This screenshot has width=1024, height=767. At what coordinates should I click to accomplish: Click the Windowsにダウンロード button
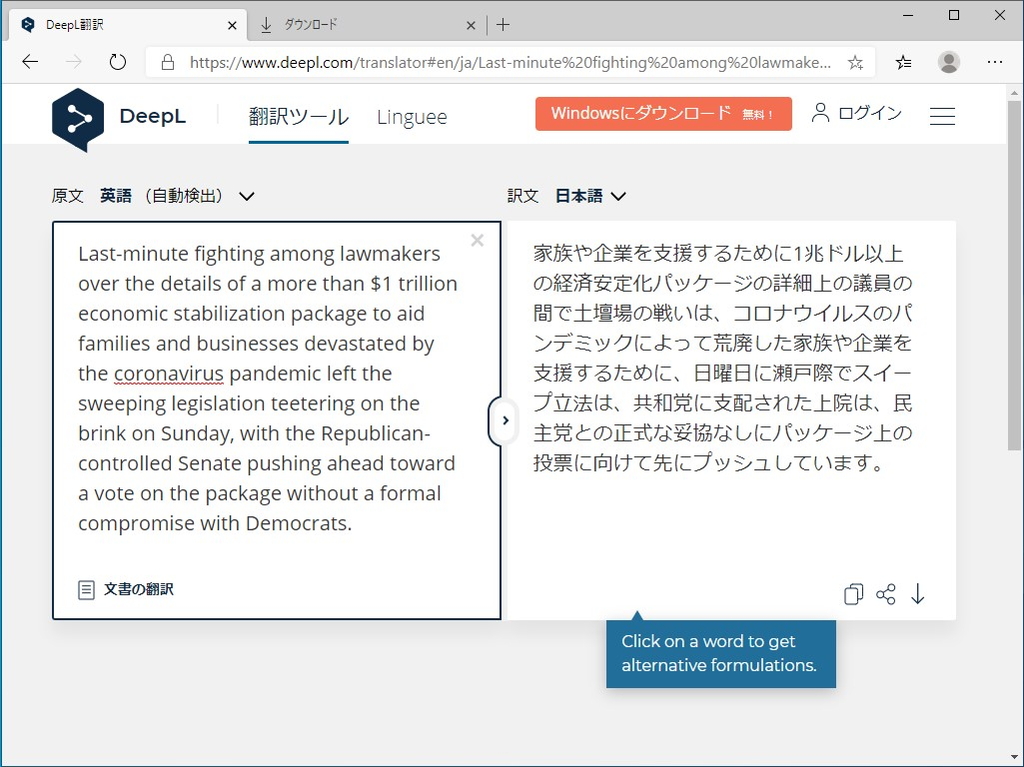click(664, 114)
